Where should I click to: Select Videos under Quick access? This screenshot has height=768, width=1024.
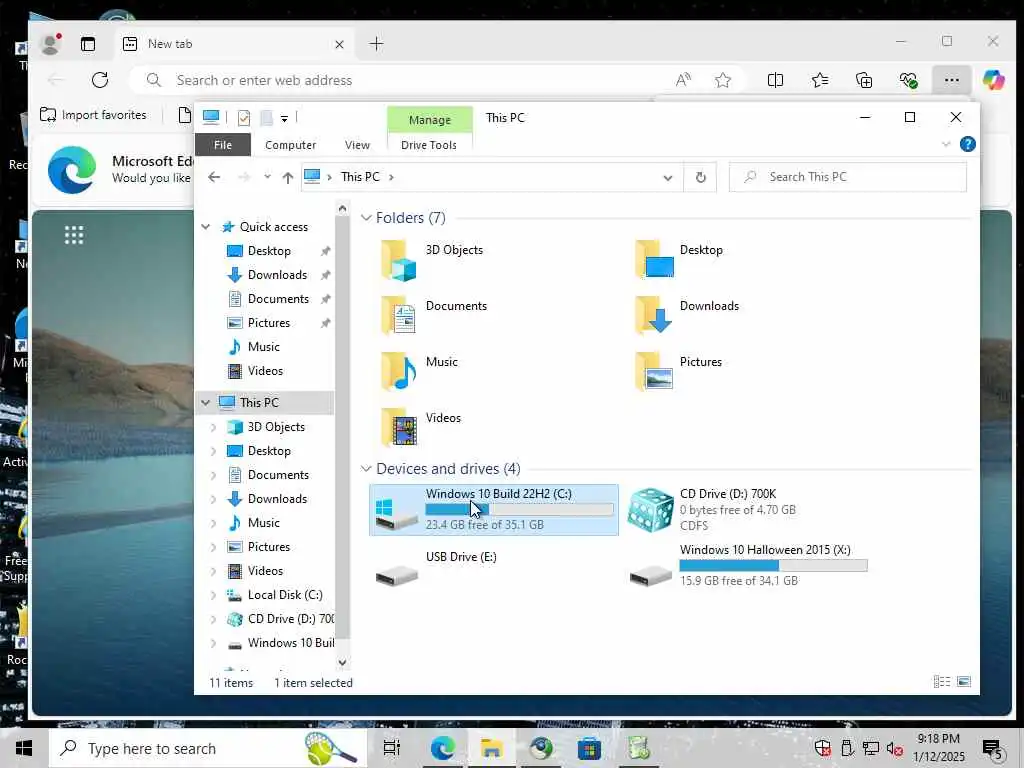264,371
